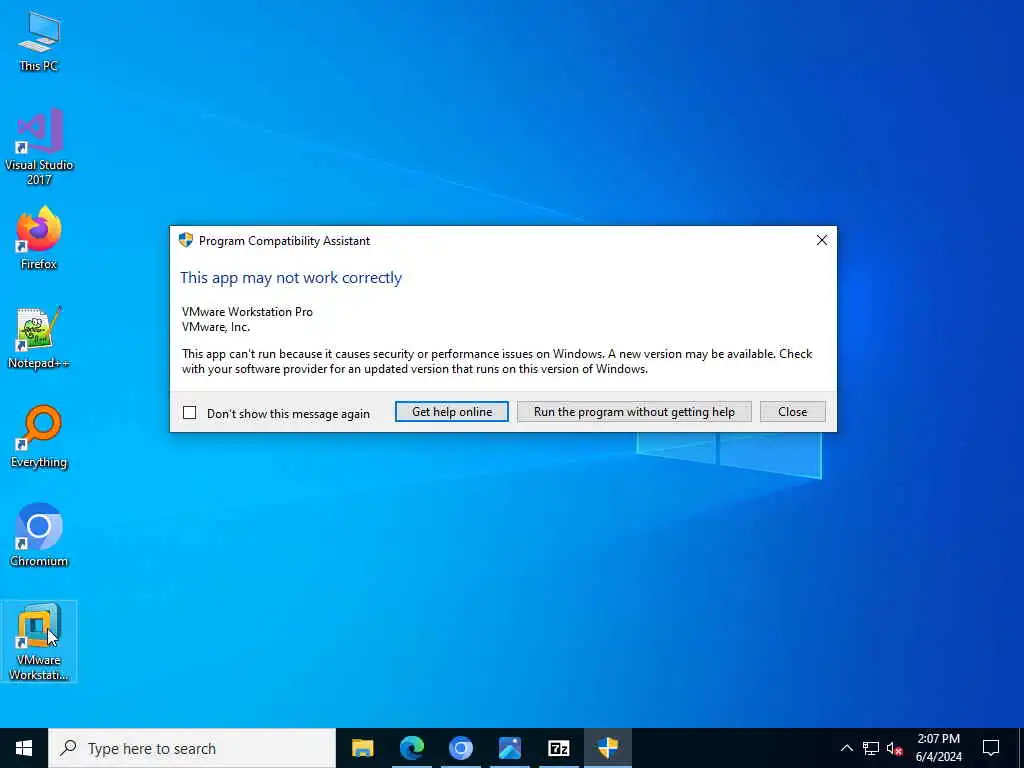Show hidden system tray icons
This screenshot has width=1024, height=768.
coord(846,748)
